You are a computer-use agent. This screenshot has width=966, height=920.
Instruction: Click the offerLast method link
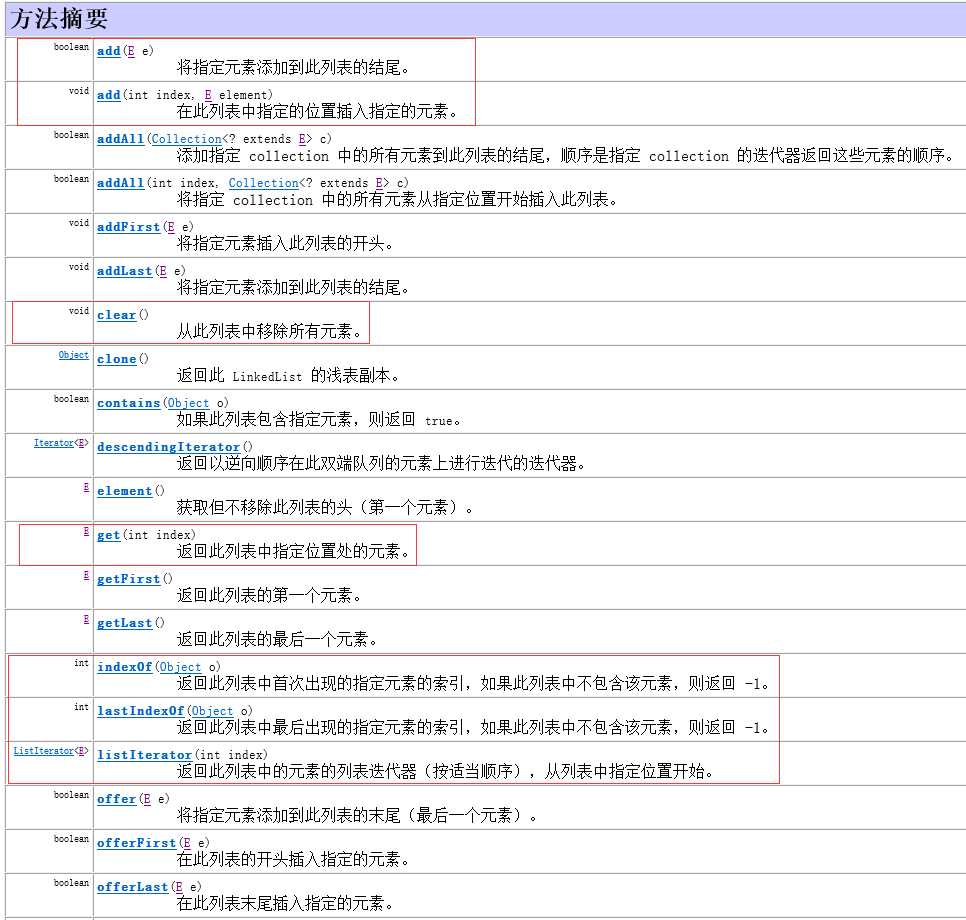(132, 887)
